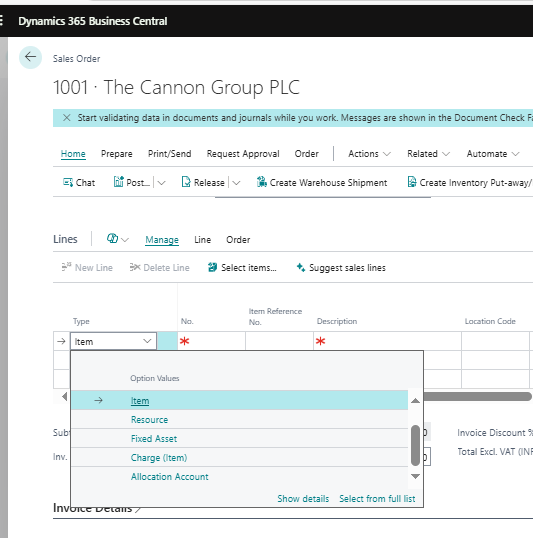The image size is (533, 538).
Task: Click the Post action icon
Action: (118, 182)
